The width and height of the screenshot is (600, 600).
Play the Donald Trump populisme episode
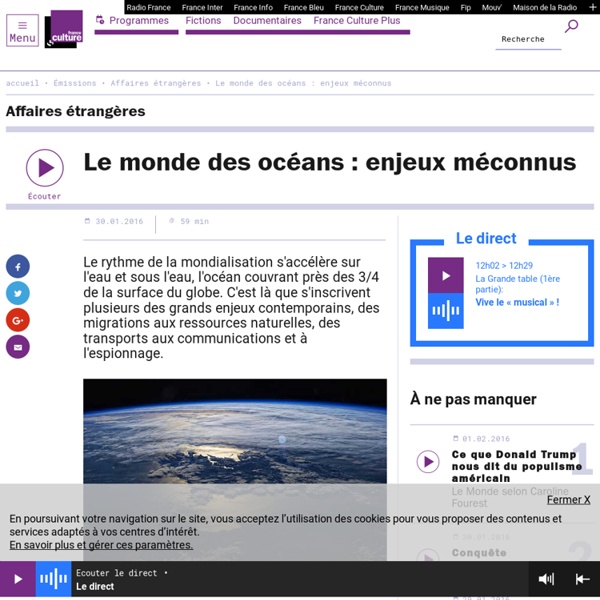(x=428, y=461)
